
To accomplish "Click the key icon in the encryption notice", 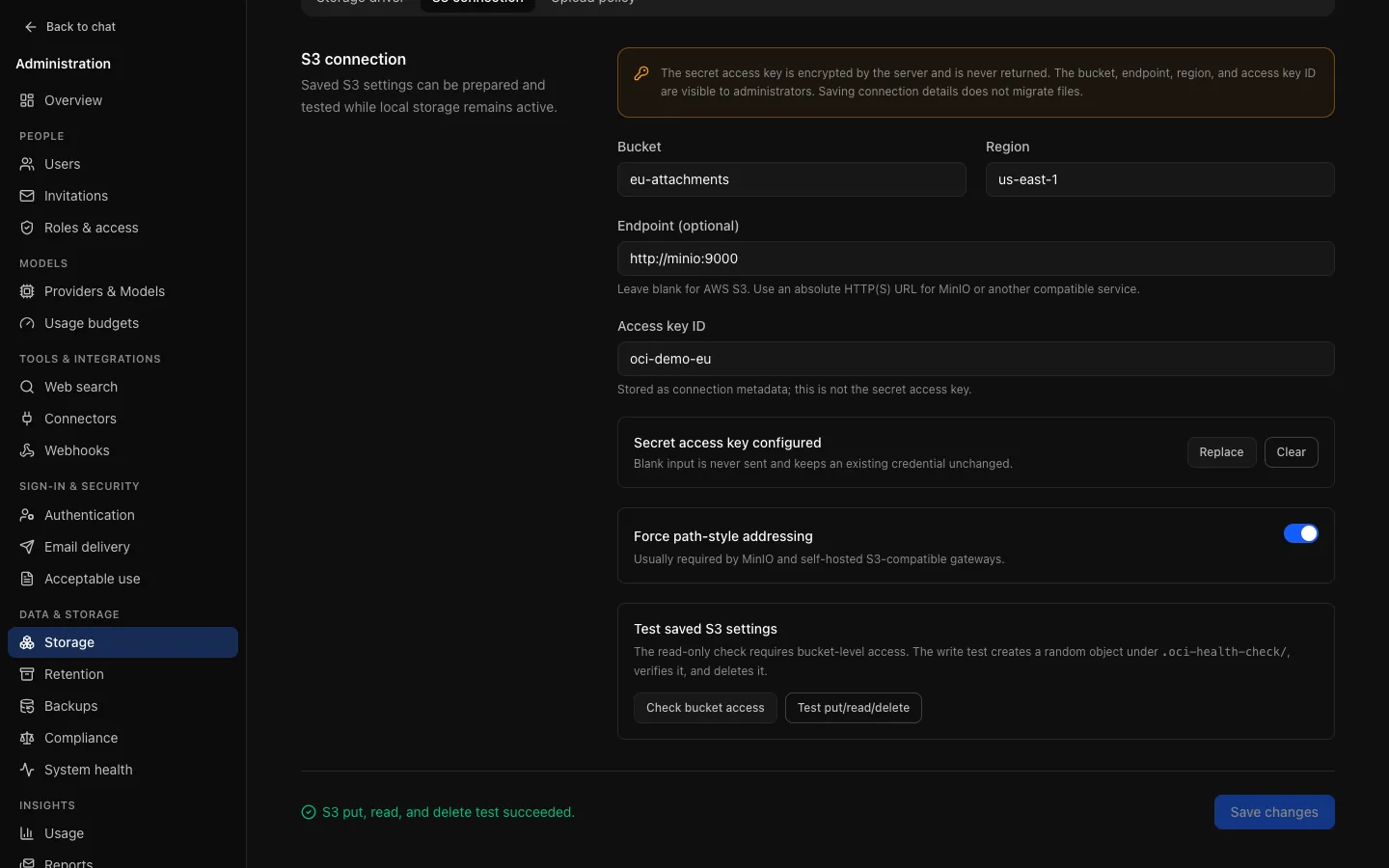I will coord(641,73).
